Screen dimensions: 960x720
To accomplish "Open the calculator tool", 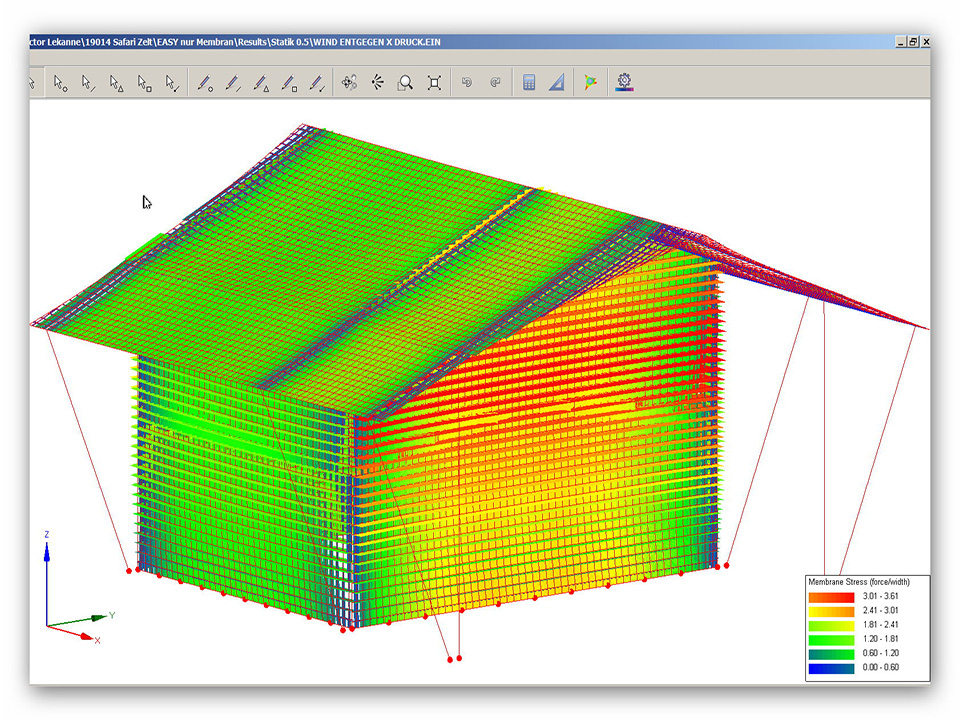I will 529,83.
